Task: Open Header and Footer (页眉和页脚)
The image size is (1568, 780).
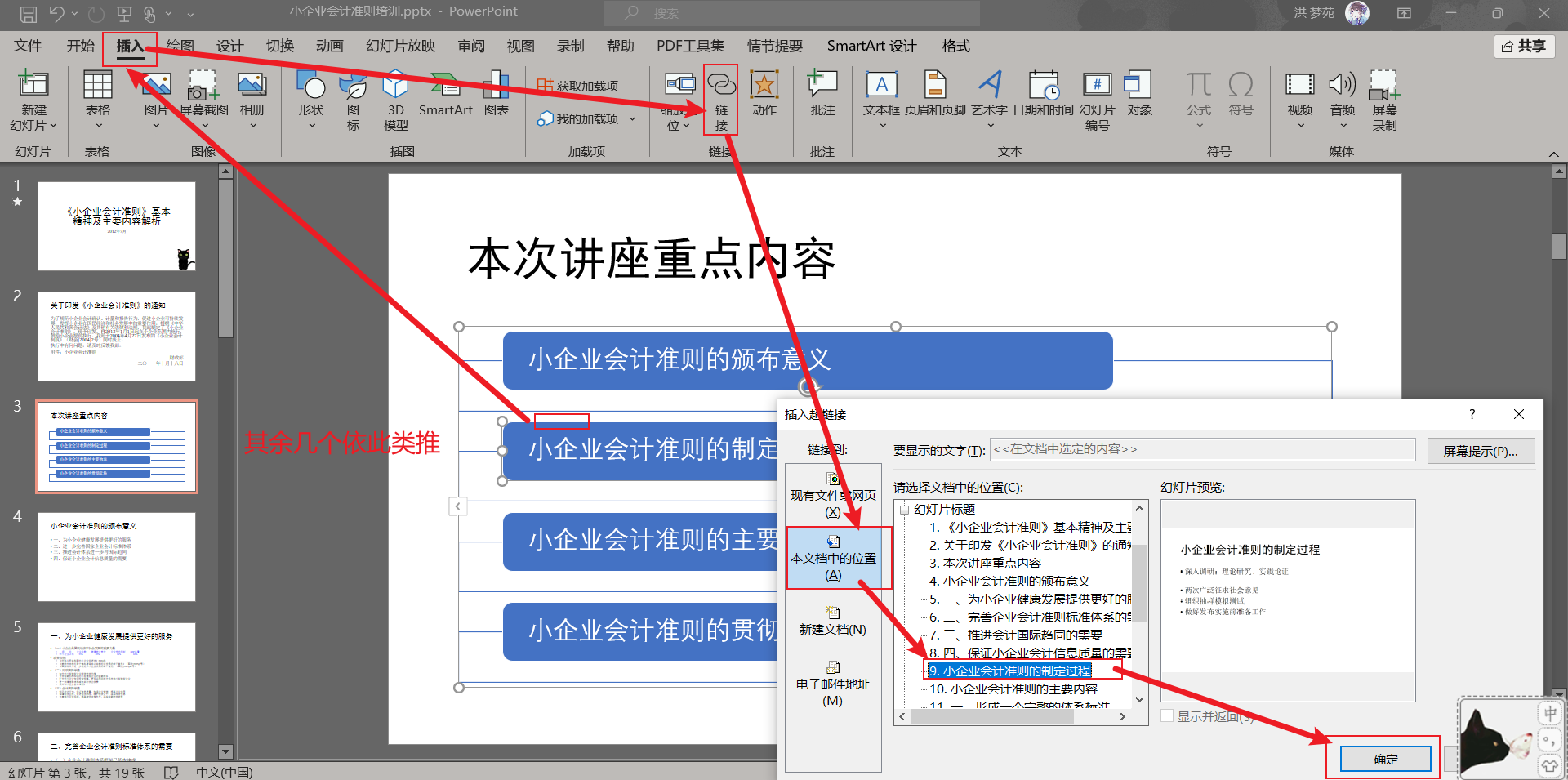Action: pos(935,95)
